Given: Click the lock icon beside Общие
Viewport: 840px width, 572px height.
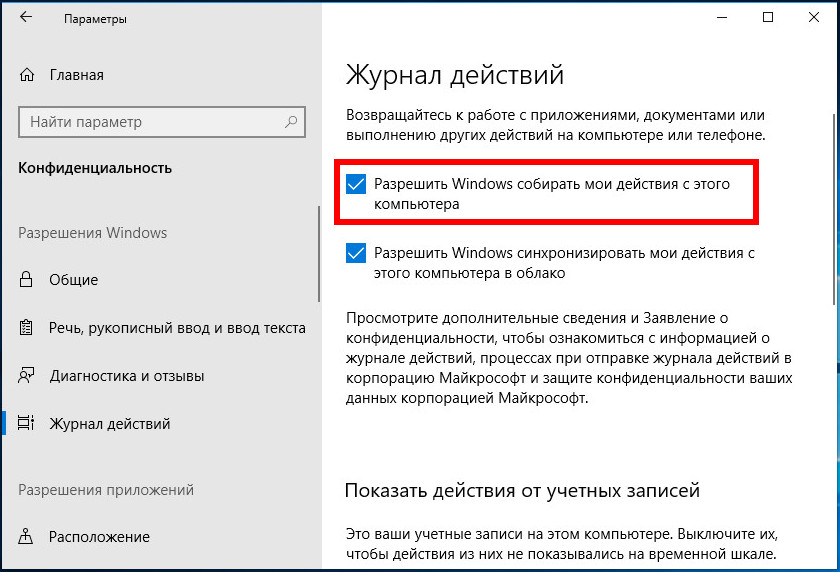Looking at the screenshot, I should point(26,280).
